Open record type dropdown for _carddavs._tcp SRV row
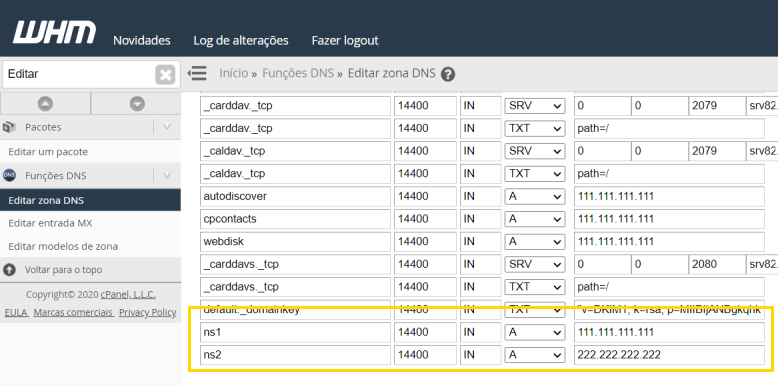778x386 pixels. tap(534, 264)
